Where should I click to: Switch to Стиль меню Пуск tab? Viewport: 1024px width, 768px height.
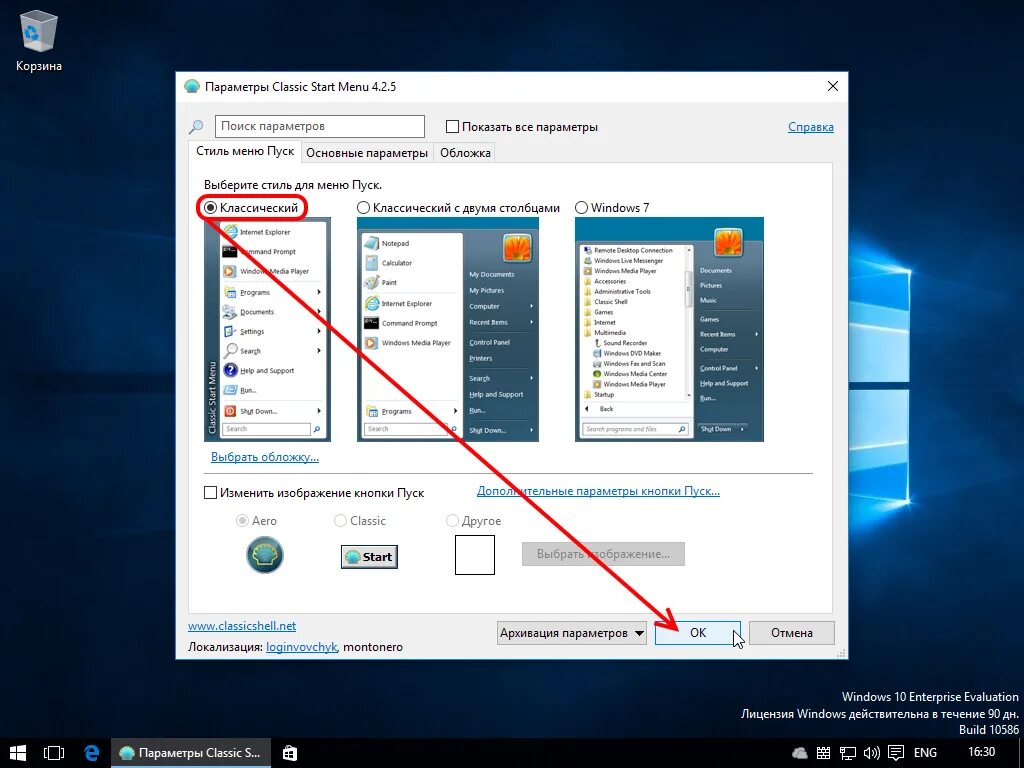pyautogui.click(x=245, y=152)
